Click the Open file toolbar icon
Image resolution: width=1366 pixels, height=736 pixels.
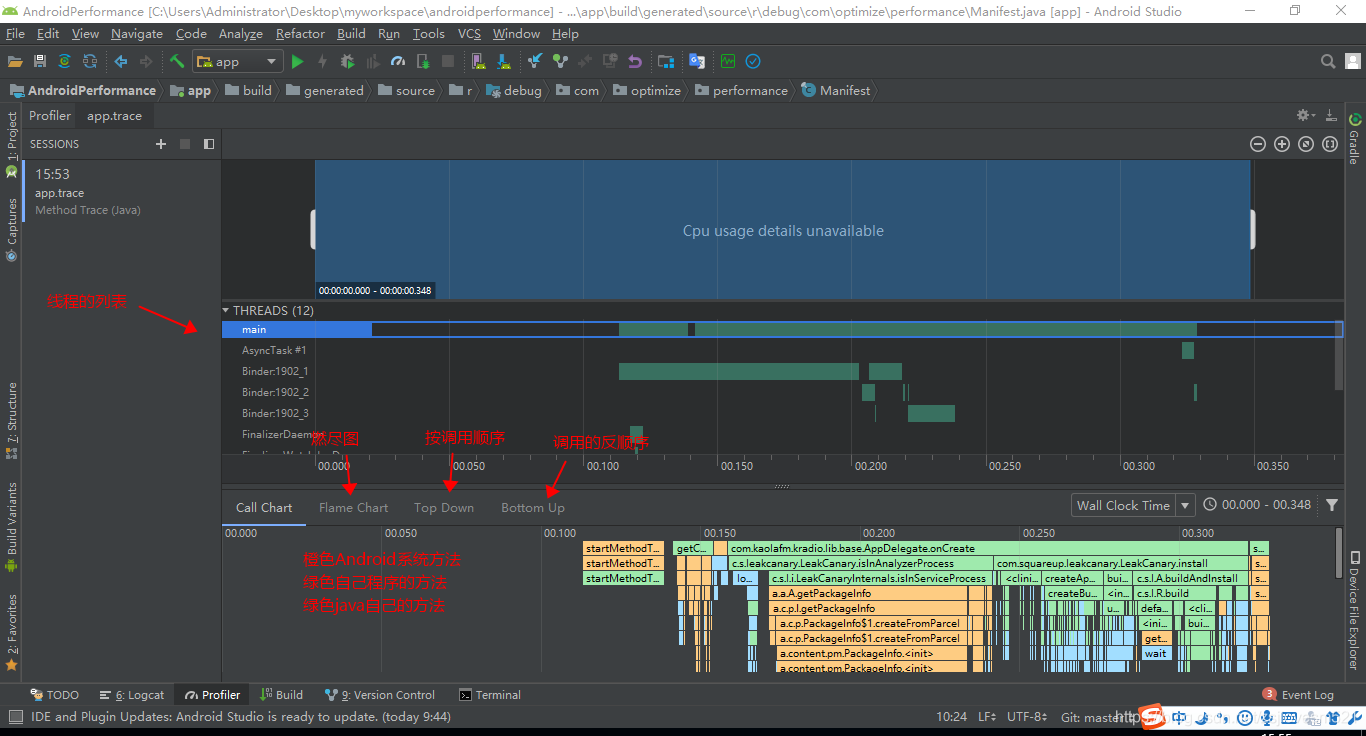click(15, 61)
